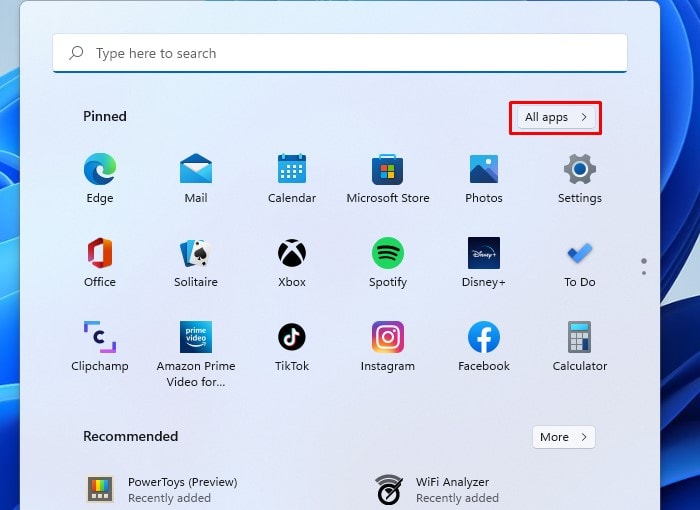Launch Spotify

coord(388,262)
